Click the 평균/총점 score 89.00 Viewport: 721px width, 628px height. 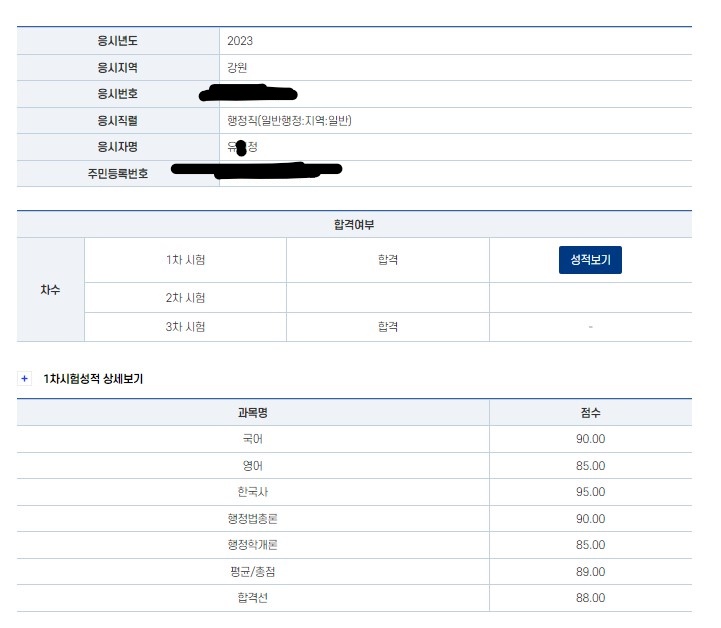[x=590, y=572]
